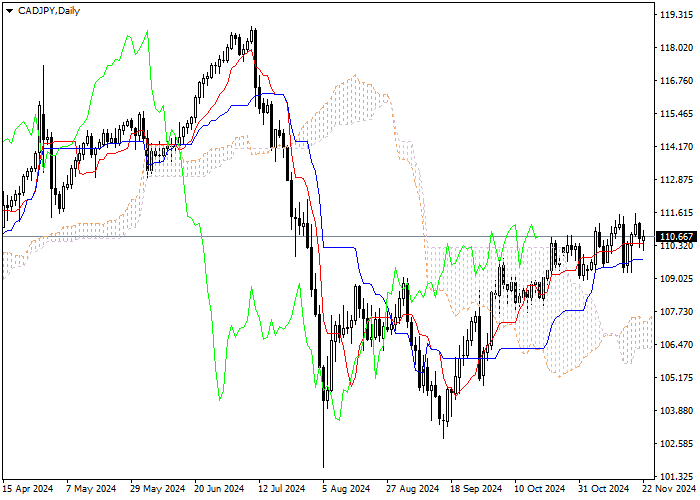Click the 107.730 price axis label
Viewport: 700px width, 500px height.
coord(676,312)
